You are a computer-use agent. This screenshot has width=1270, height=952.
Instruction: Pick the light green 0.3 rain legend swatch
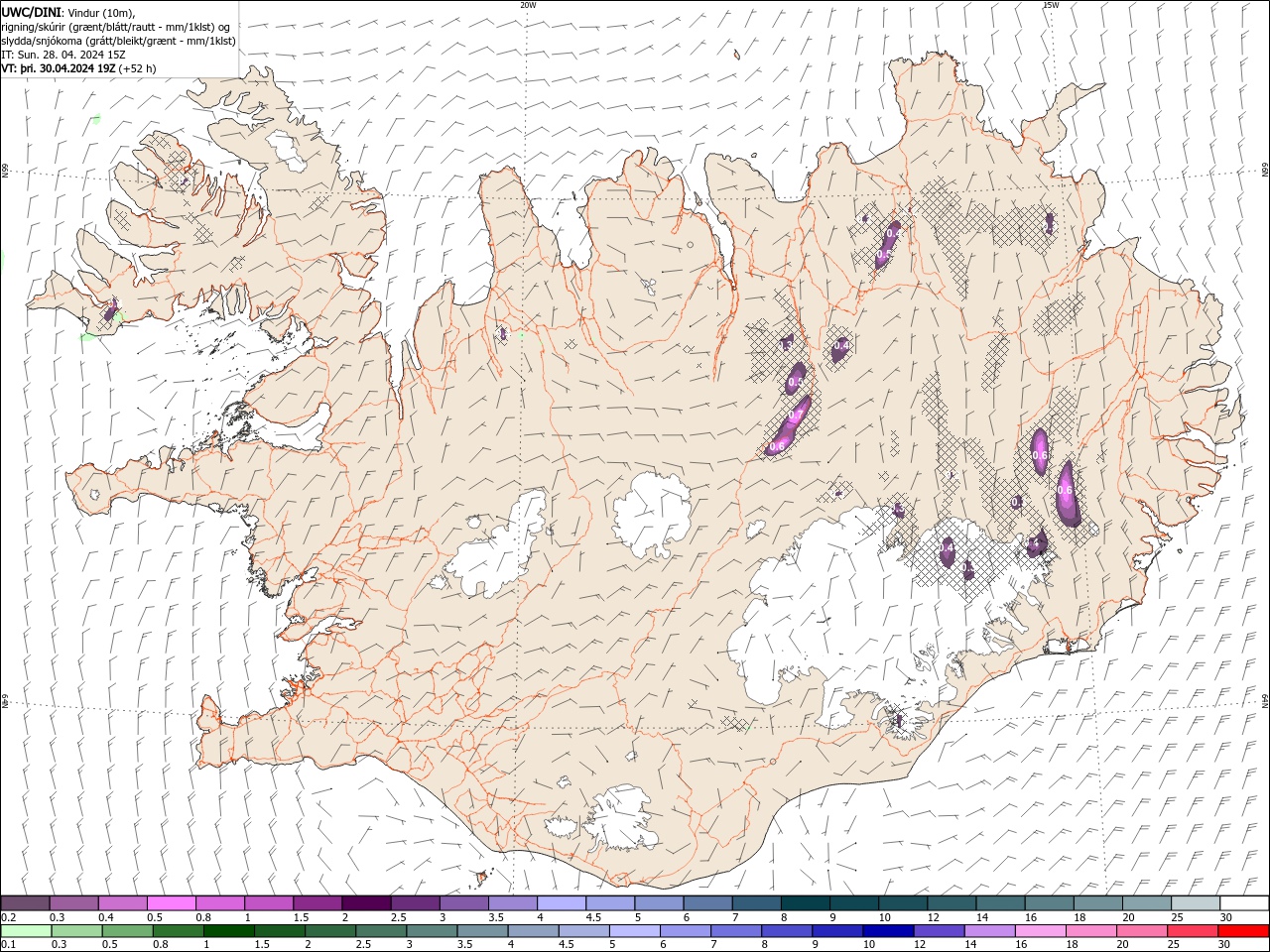pyautogui.click(x=76, y=931)
